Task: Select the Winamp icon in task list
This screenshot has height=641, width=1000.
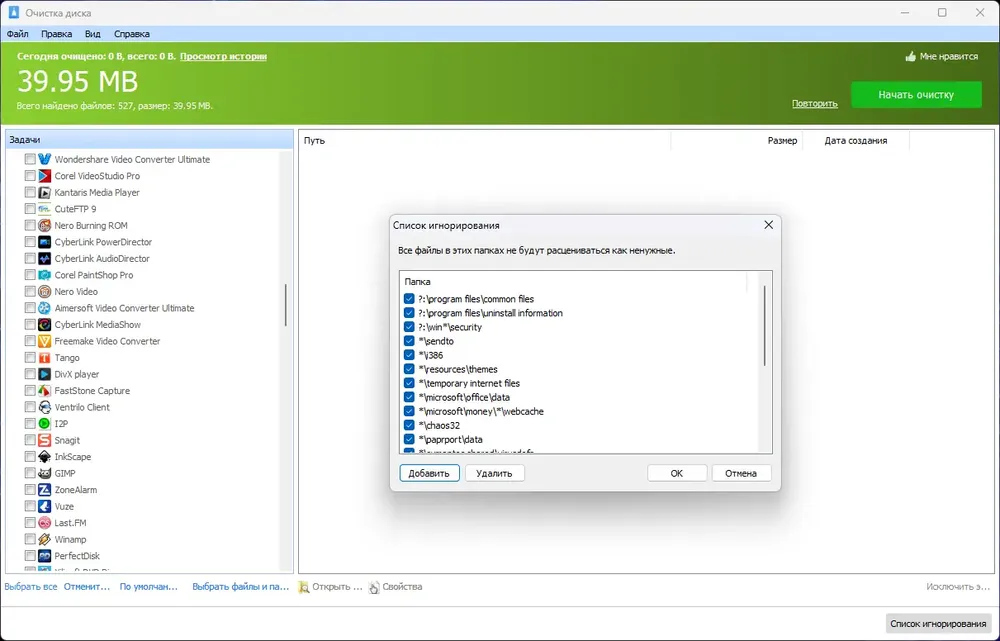Action: tap(44, 540)
